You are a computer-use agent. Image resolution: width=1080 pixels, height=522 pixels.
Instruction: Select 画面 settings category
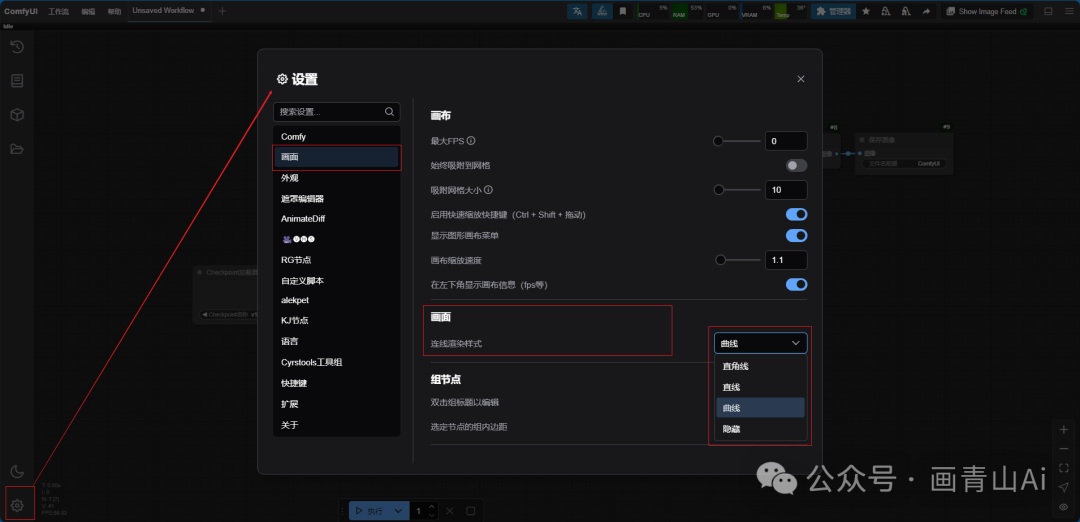pos(336,157)
